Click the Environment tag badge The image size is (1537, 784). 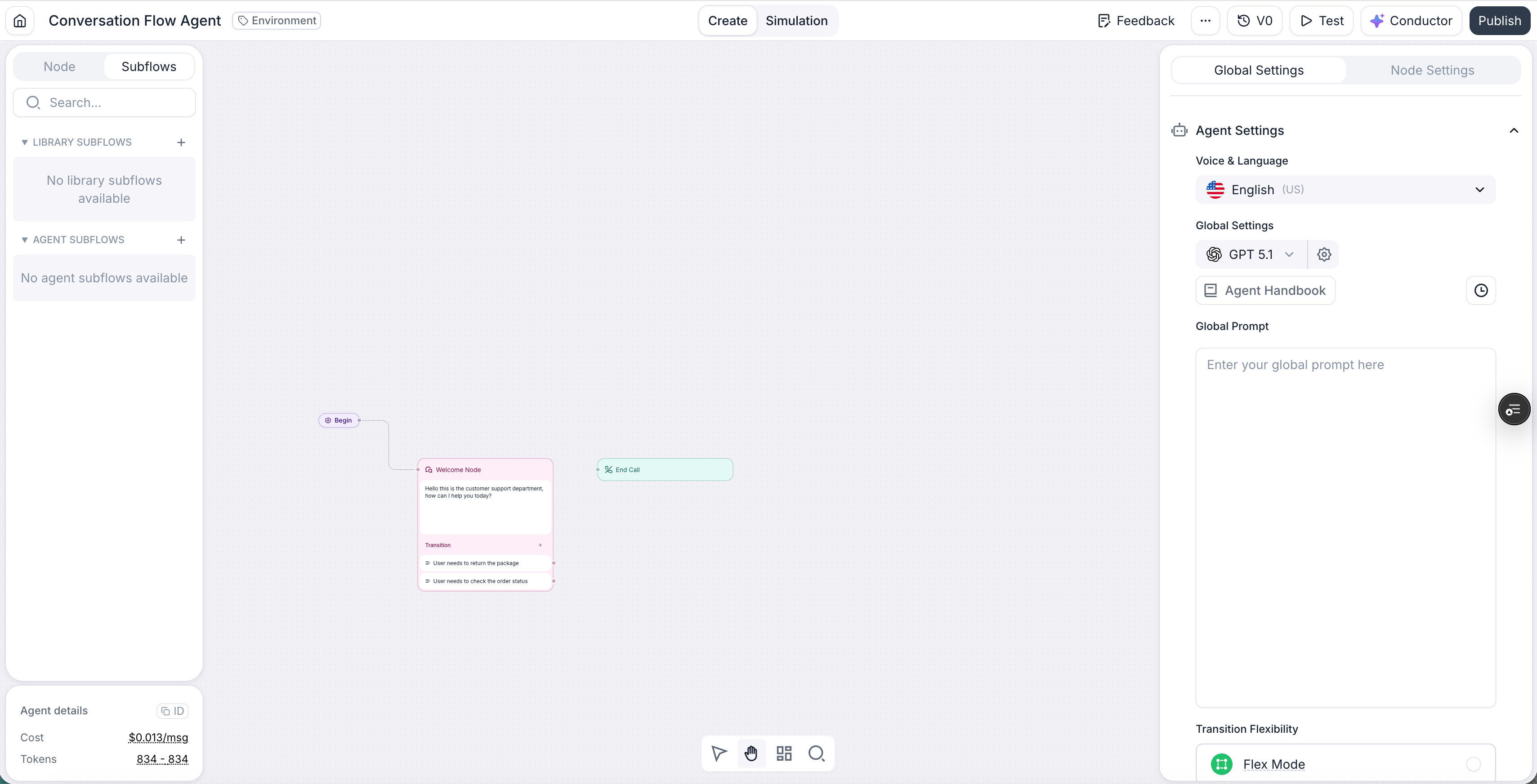pos(276,21)
